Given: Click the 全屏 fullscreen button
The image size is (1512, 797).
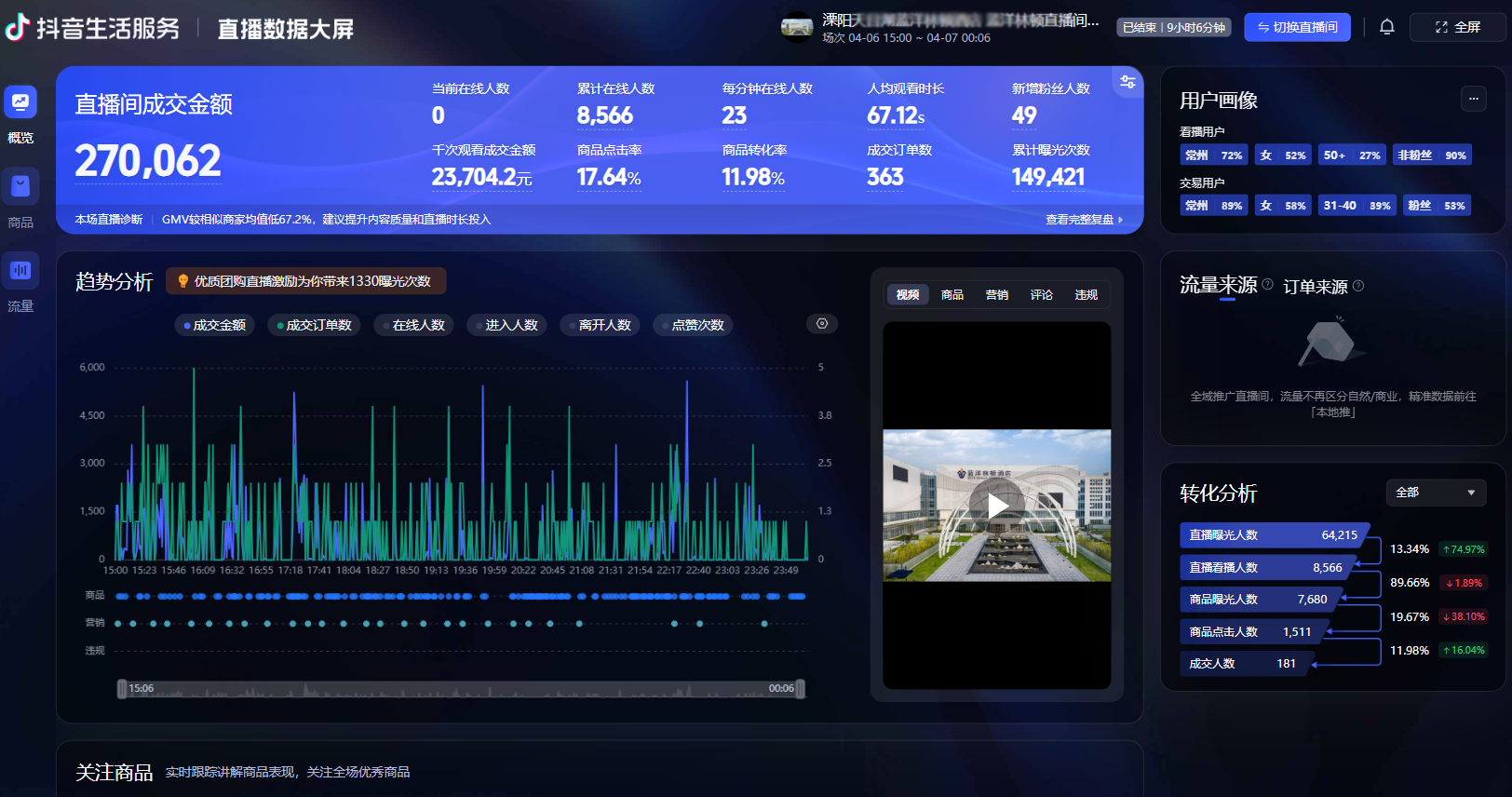Looking at the screenshot, I should (x=1457, y=27).
